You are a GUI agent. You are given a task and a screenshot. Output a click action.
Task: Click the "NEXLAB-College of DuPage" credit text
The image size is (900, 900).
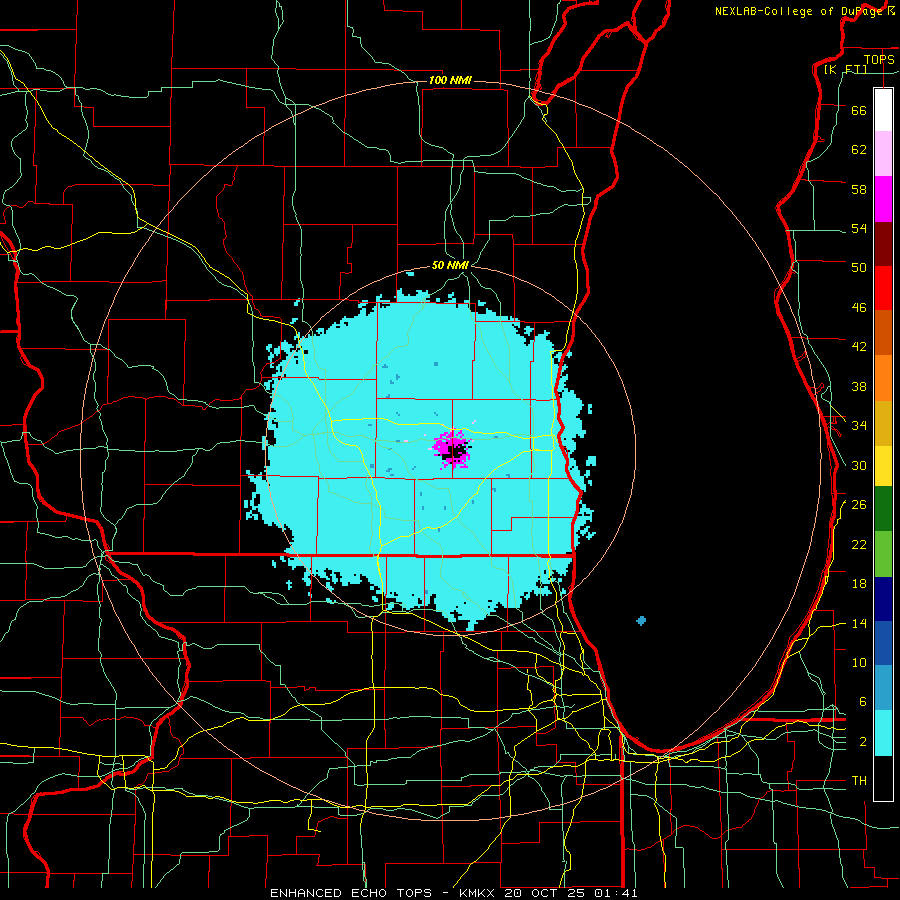click(x=800, y=11)
